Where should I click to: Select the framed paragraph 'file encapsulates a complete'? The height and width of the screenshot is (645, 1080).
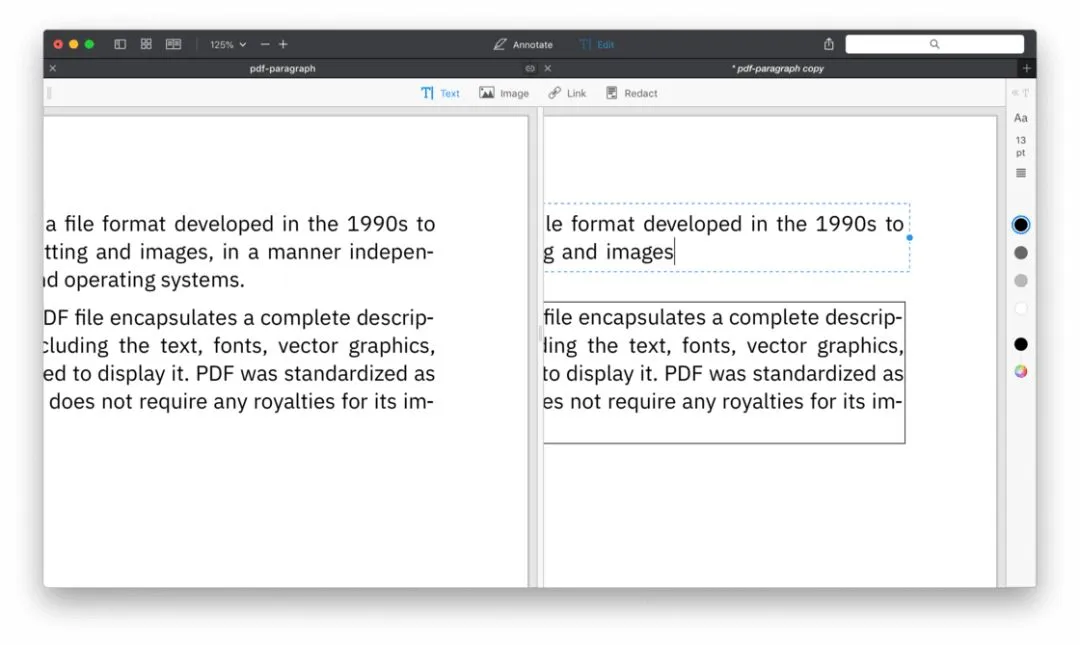724,372
